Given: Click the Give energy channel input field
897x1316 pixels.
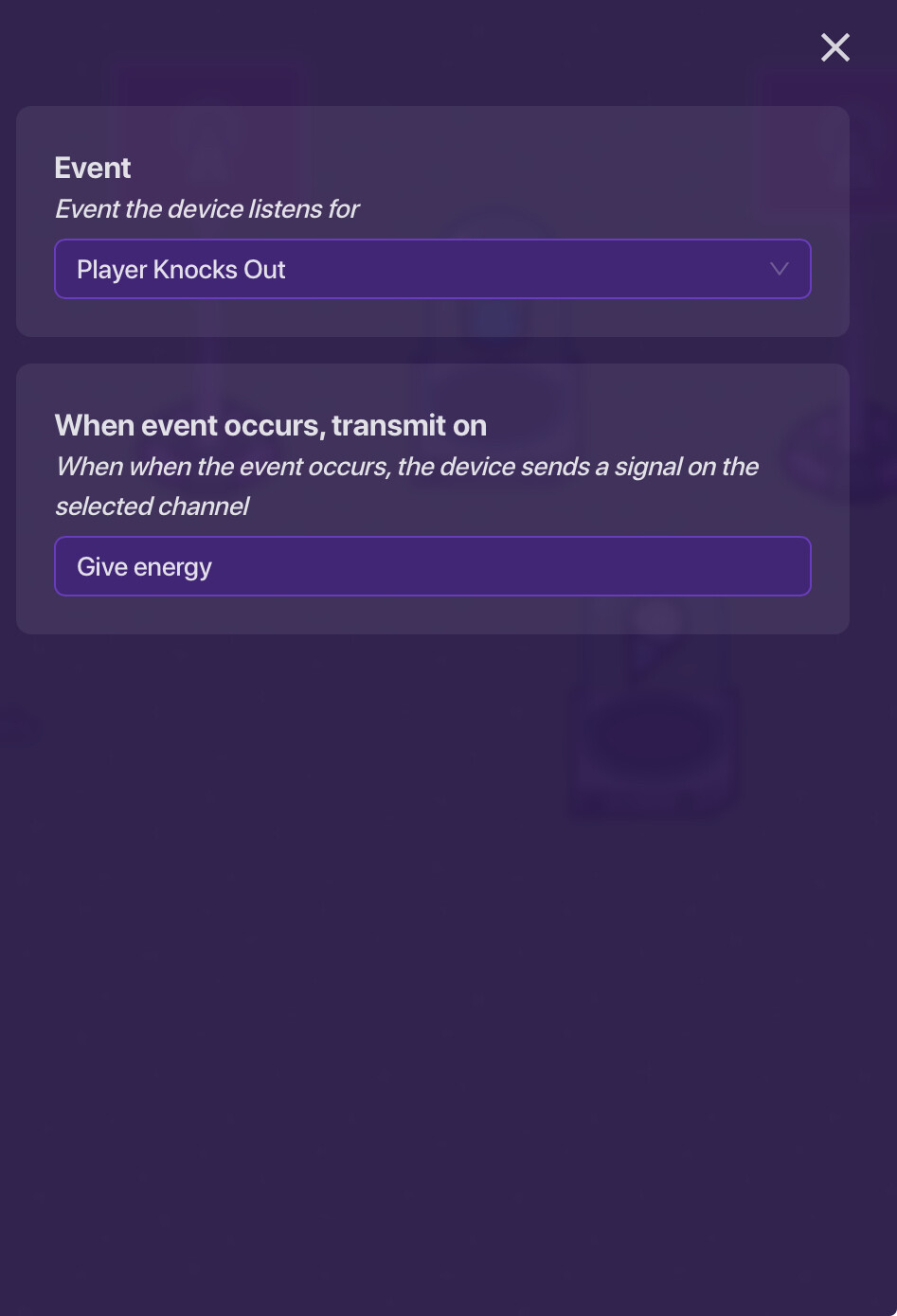Looking at the screenshot, I should (x=432, y=566).
